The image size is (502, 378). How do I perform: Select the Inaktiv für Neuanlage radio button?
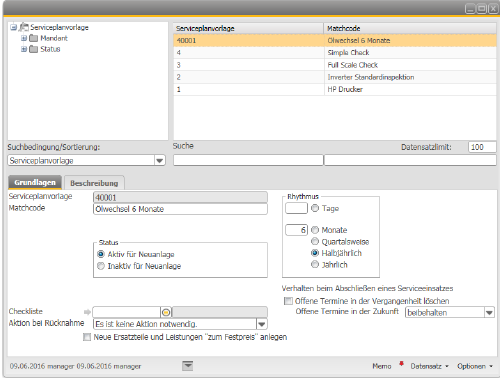pos(101,266)
